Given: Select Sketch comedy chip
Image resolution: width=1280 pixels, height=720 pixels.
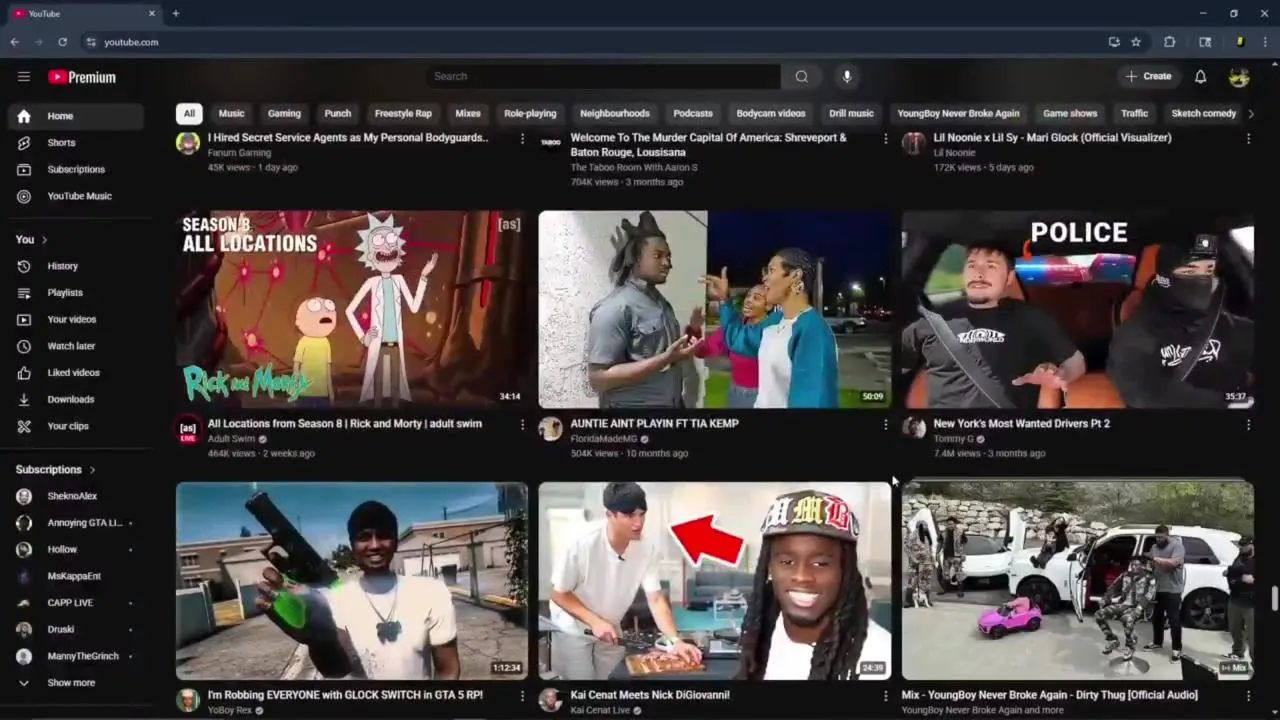Looking at the screenshot, I should point(1204,114).
